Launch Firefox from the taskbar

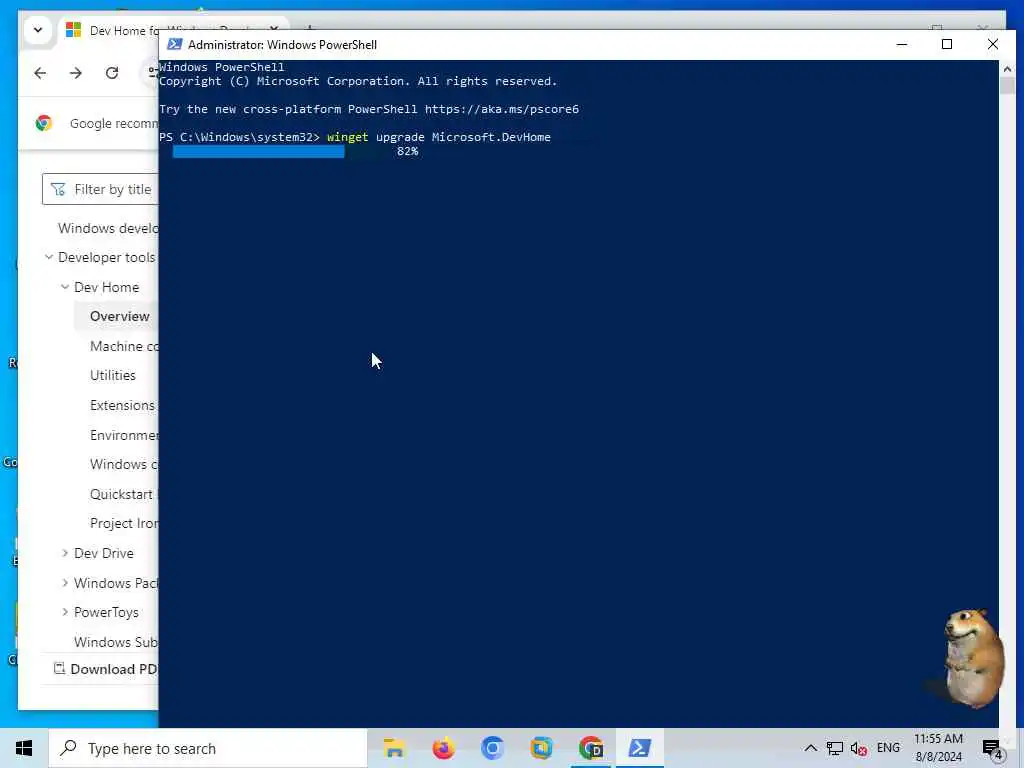tap(443, 748)
